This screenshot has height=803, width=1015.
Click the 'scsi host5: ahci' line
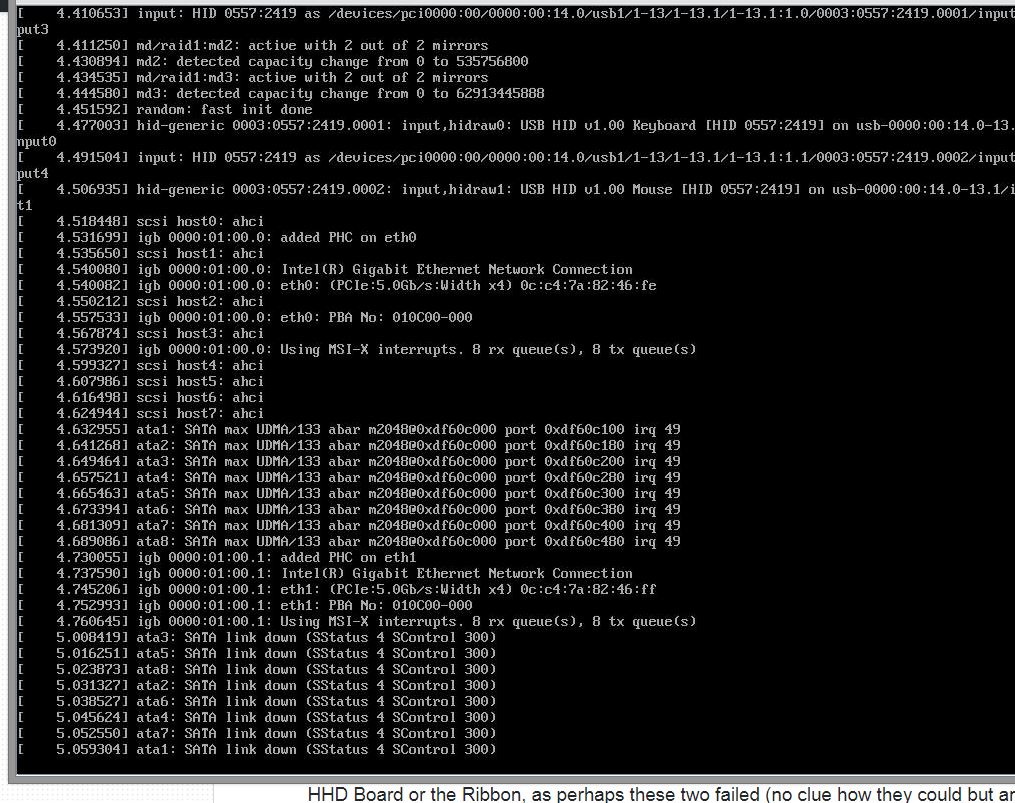pyautogui.click(x=140, y=381)
